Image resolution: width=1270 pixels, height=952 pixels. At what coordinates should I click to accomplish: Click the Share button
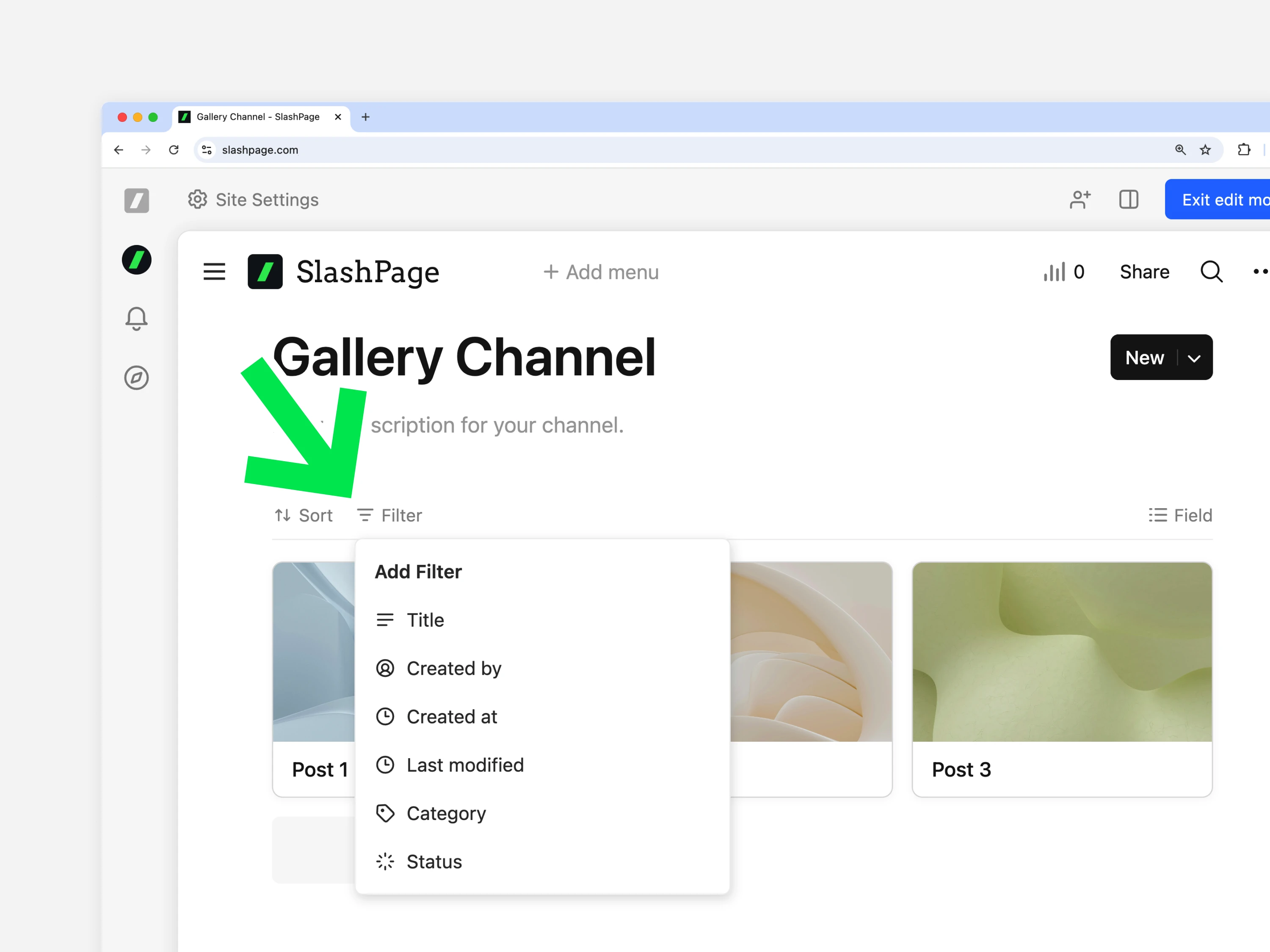(x=1144, y=272)
